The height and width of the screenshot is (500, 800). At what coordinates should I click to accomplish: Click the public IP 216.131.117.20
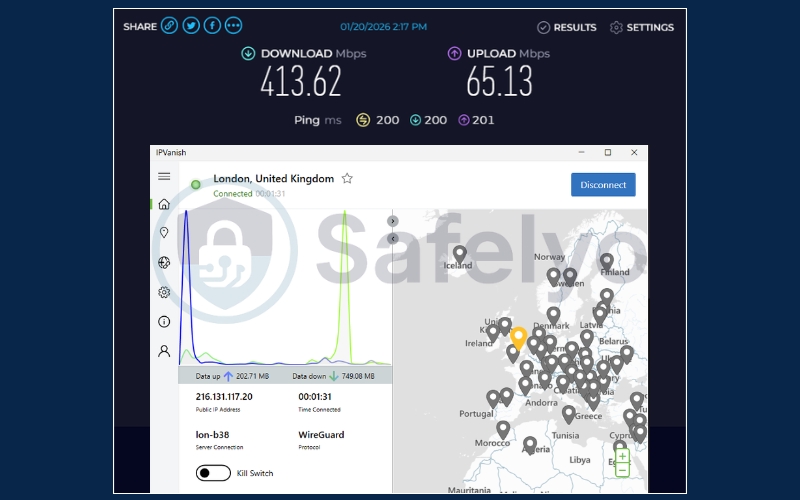click(x=224, y=396)
